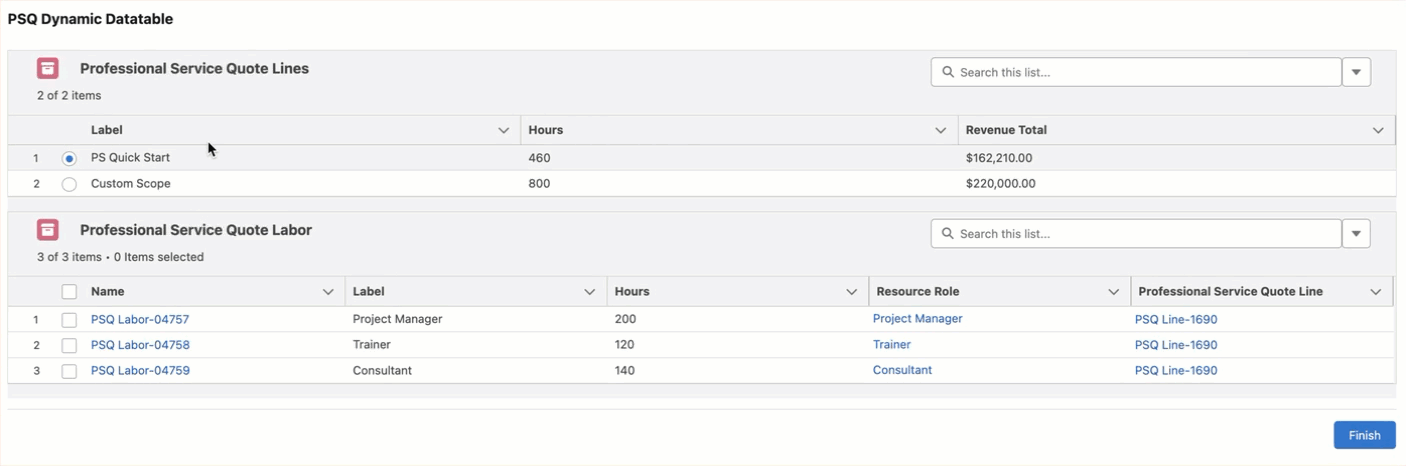
Task: Click the Professional Service Quote Labor heading
Action: pos(196,230)
